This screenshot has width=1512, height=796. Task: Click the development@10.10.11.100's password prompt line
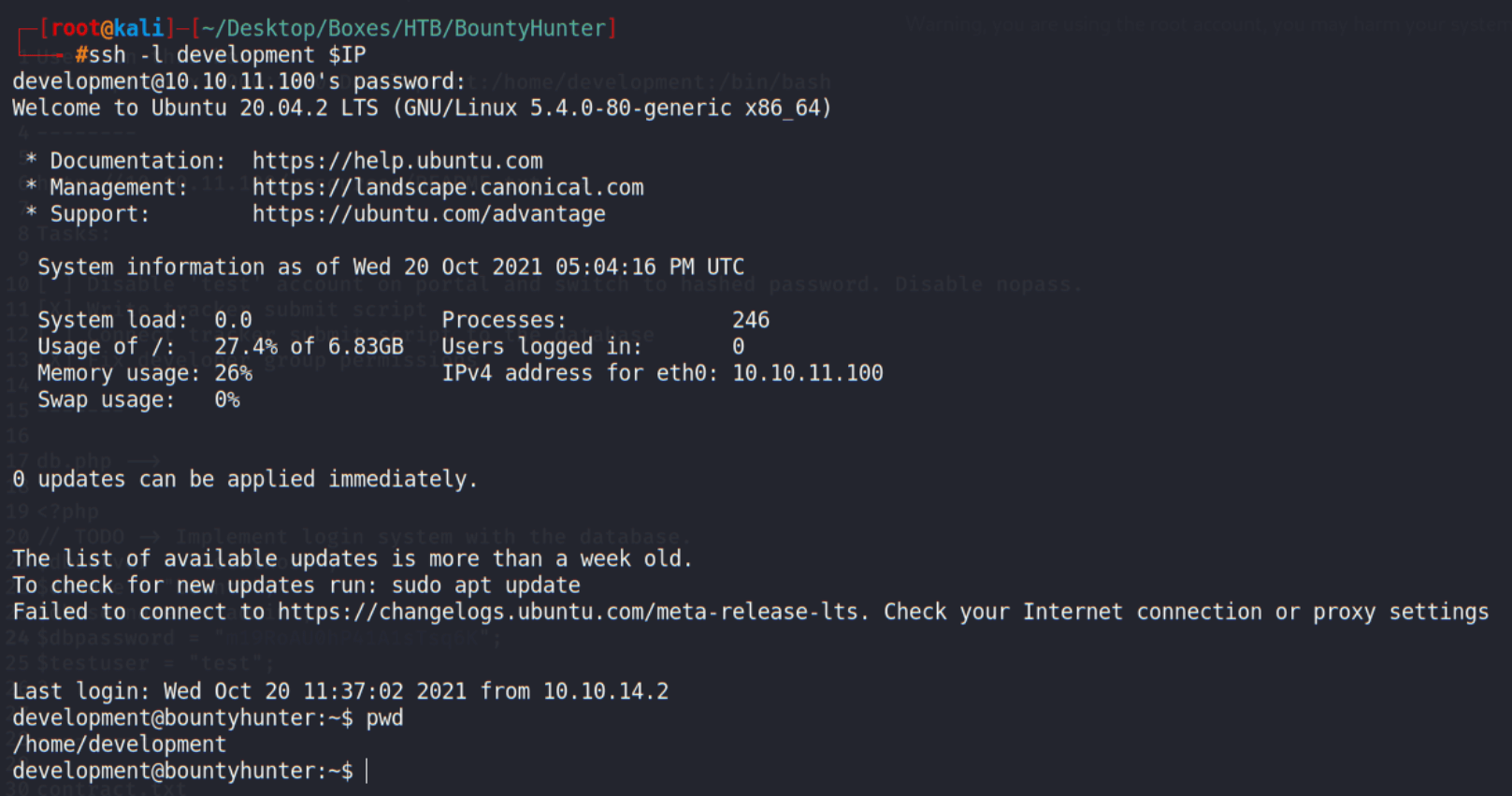(x=238, y=81)
